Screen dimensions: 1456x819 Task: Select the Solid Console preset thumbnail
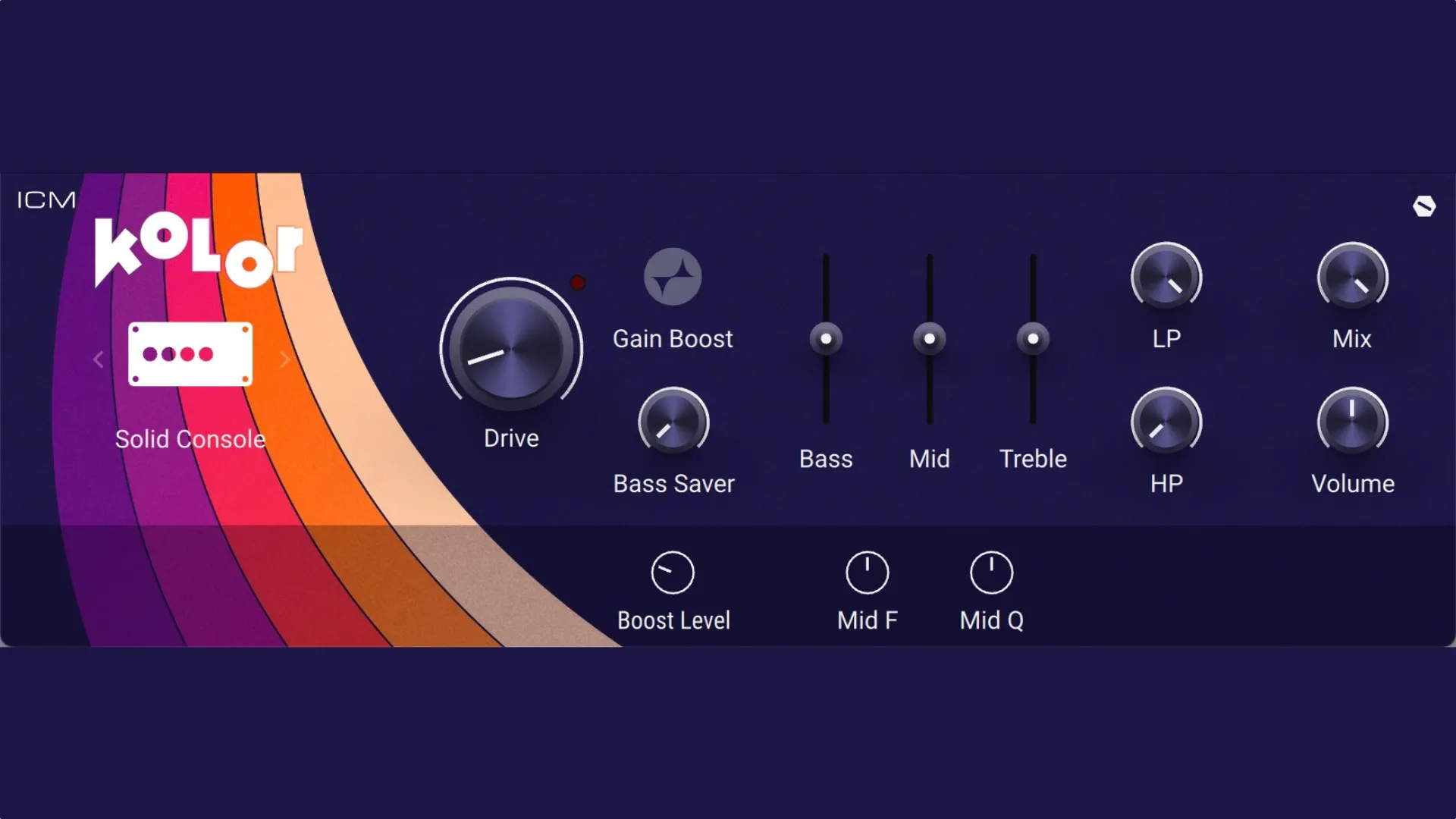190,354
